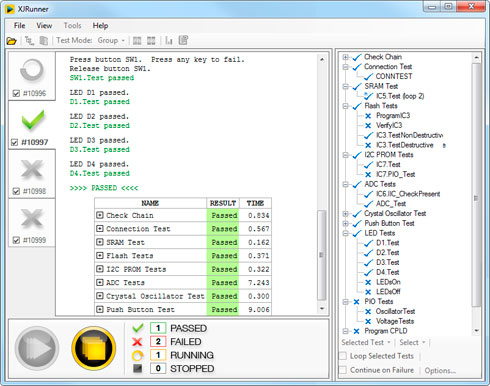Click the X mark beside OscillatorTest
The image size is (490, 386).
coord(368,312)
